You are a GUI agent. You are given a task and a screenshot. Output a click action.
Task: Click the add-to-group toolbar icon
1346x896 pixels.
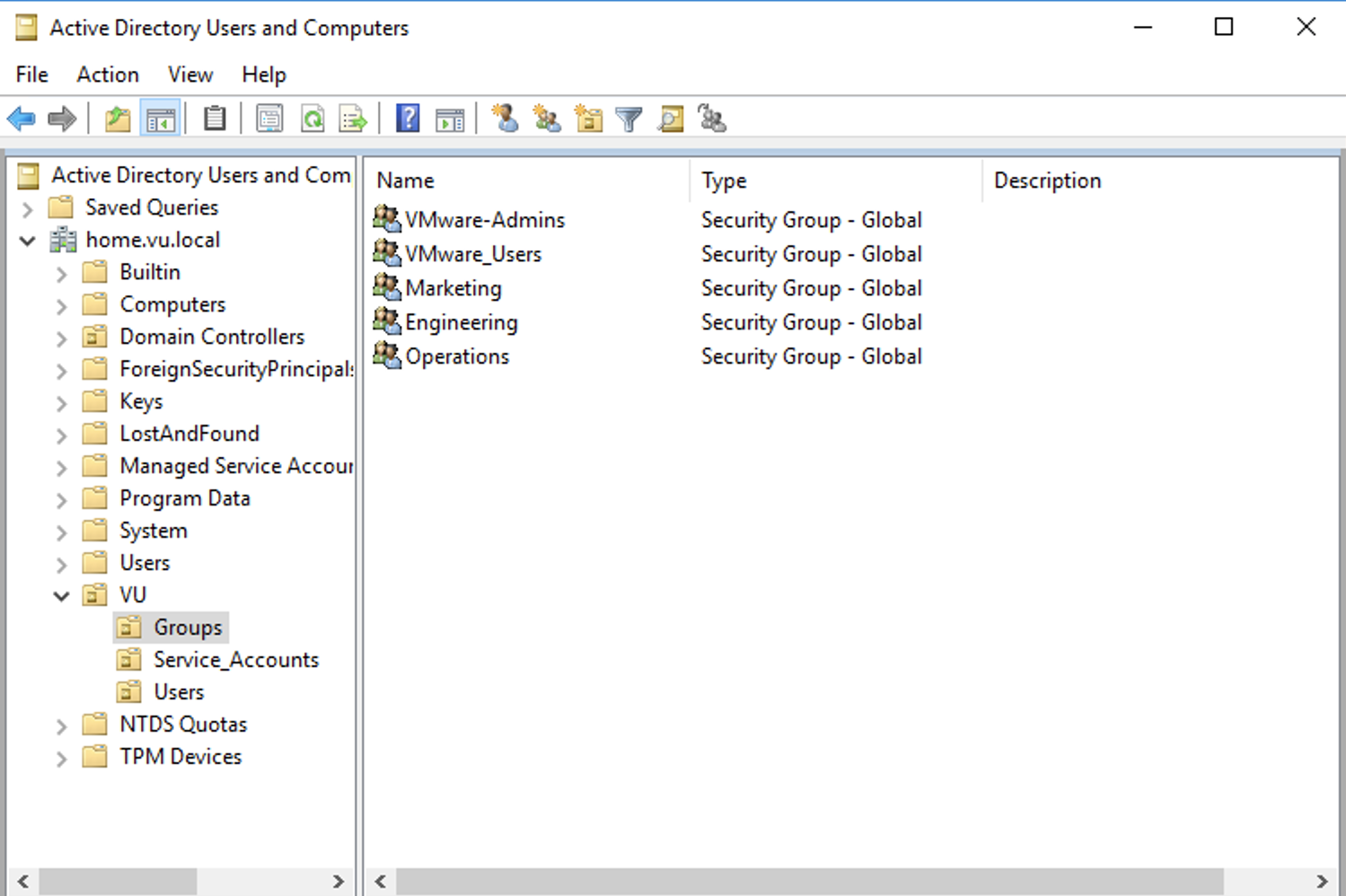712,119
